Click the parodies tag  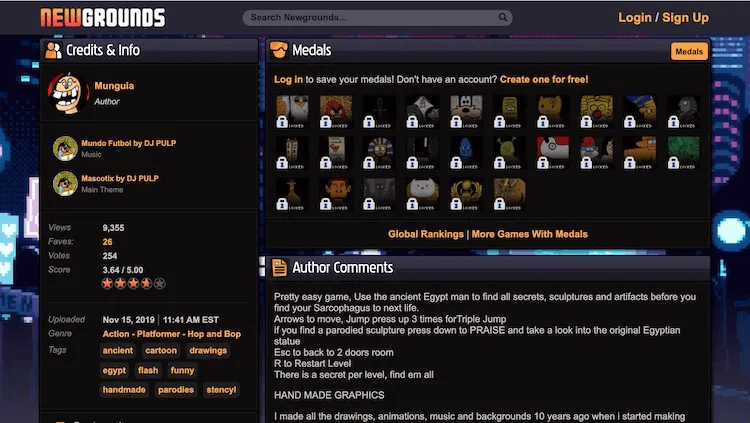(x=176, y=390)
